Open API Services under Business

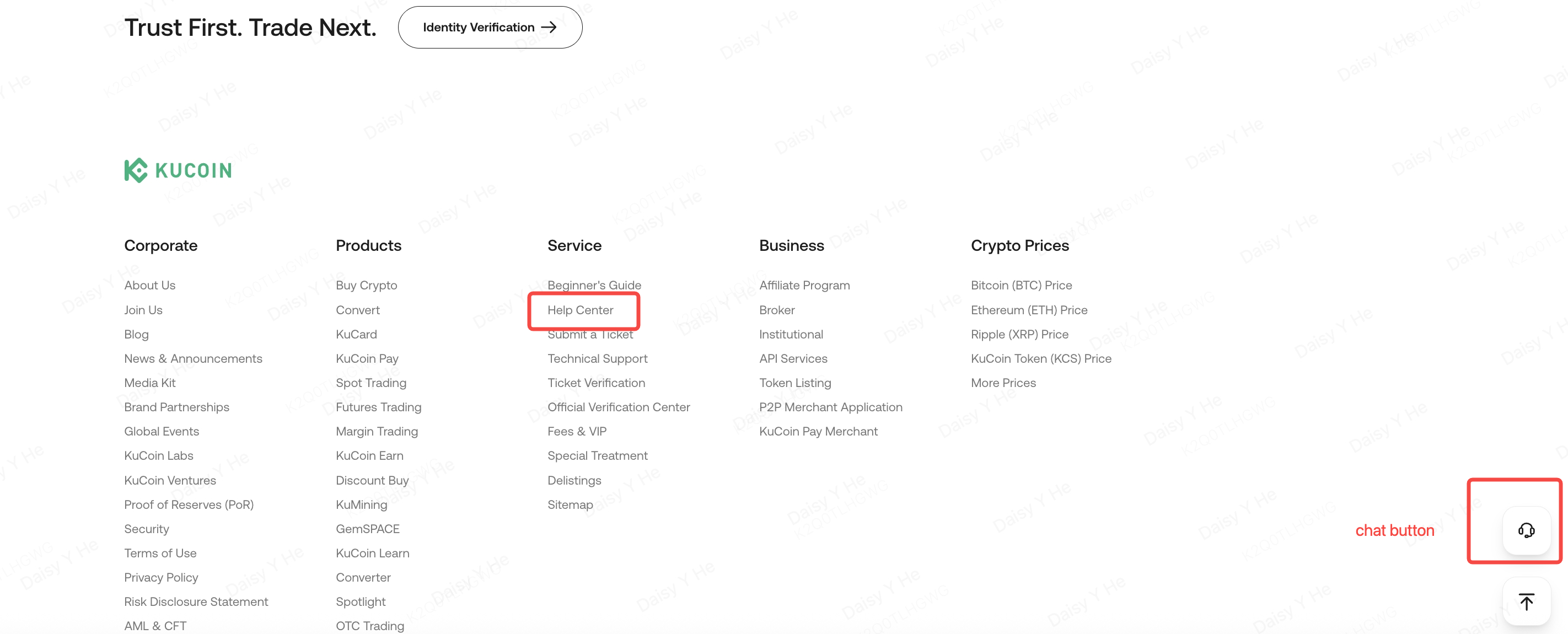[793, 358]
